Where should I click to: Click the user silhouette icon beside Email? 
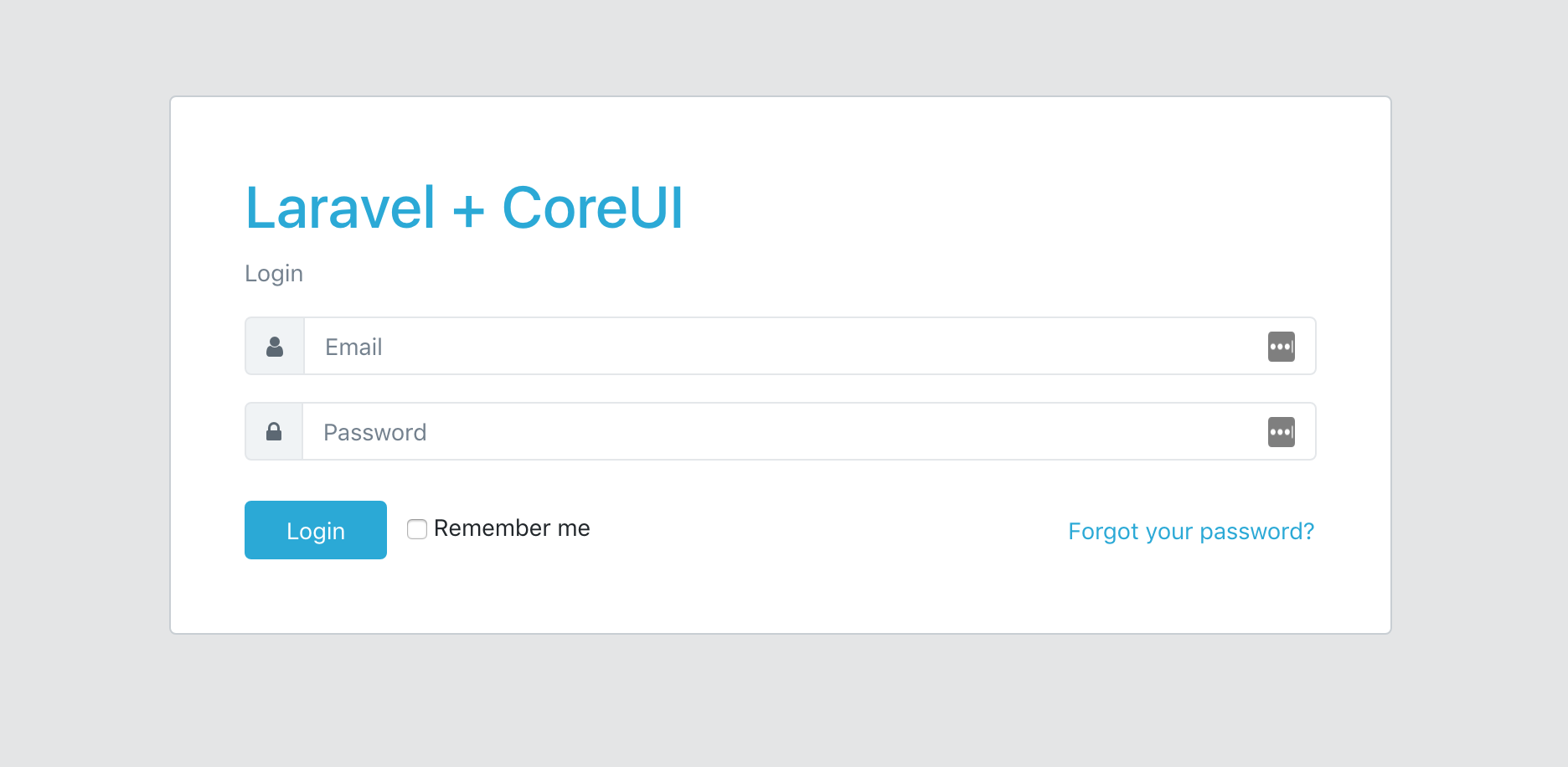(275, 347)
